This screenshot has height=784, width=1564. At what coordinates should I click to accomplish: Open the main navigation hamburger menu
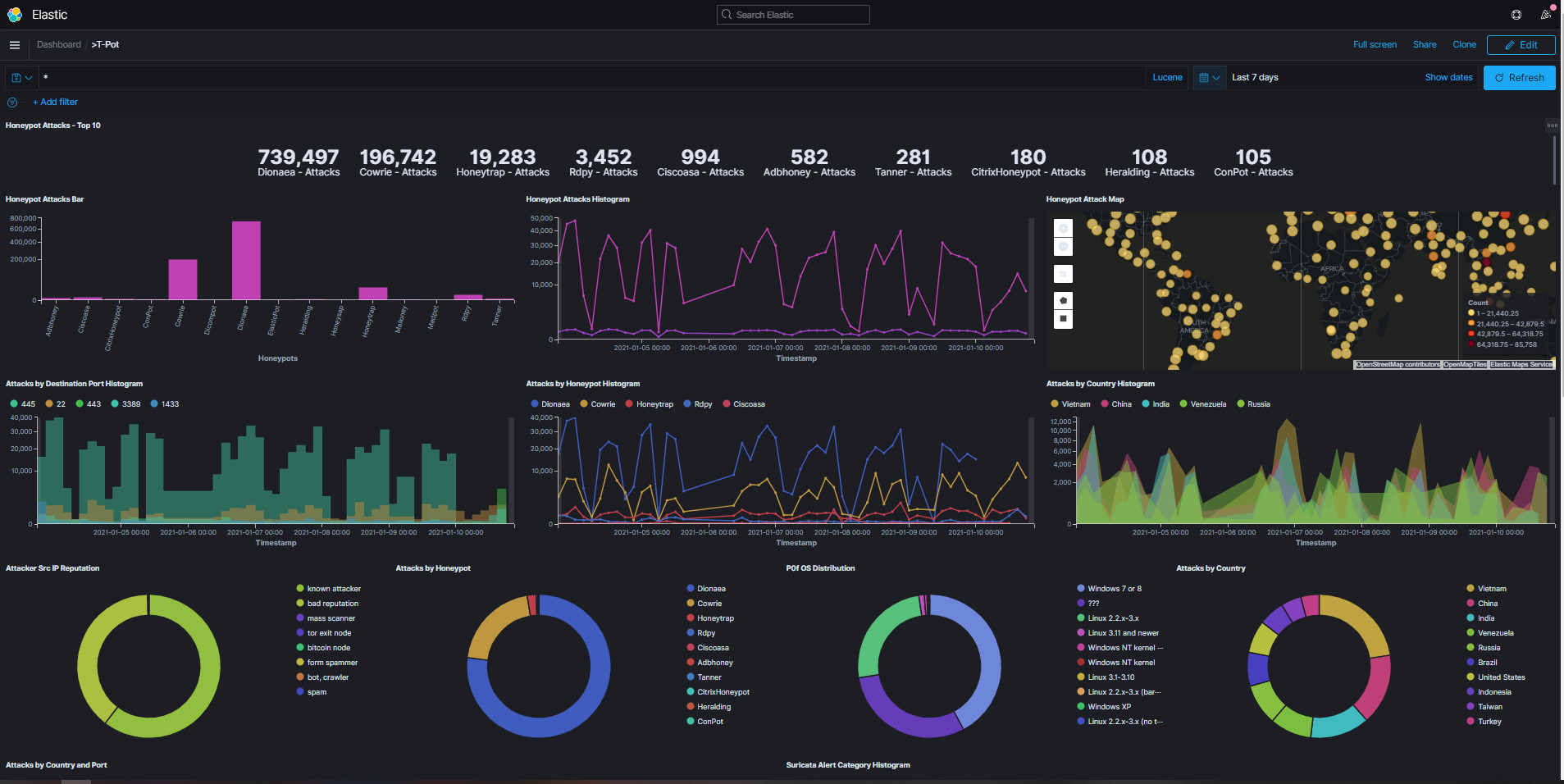point(15,45)
